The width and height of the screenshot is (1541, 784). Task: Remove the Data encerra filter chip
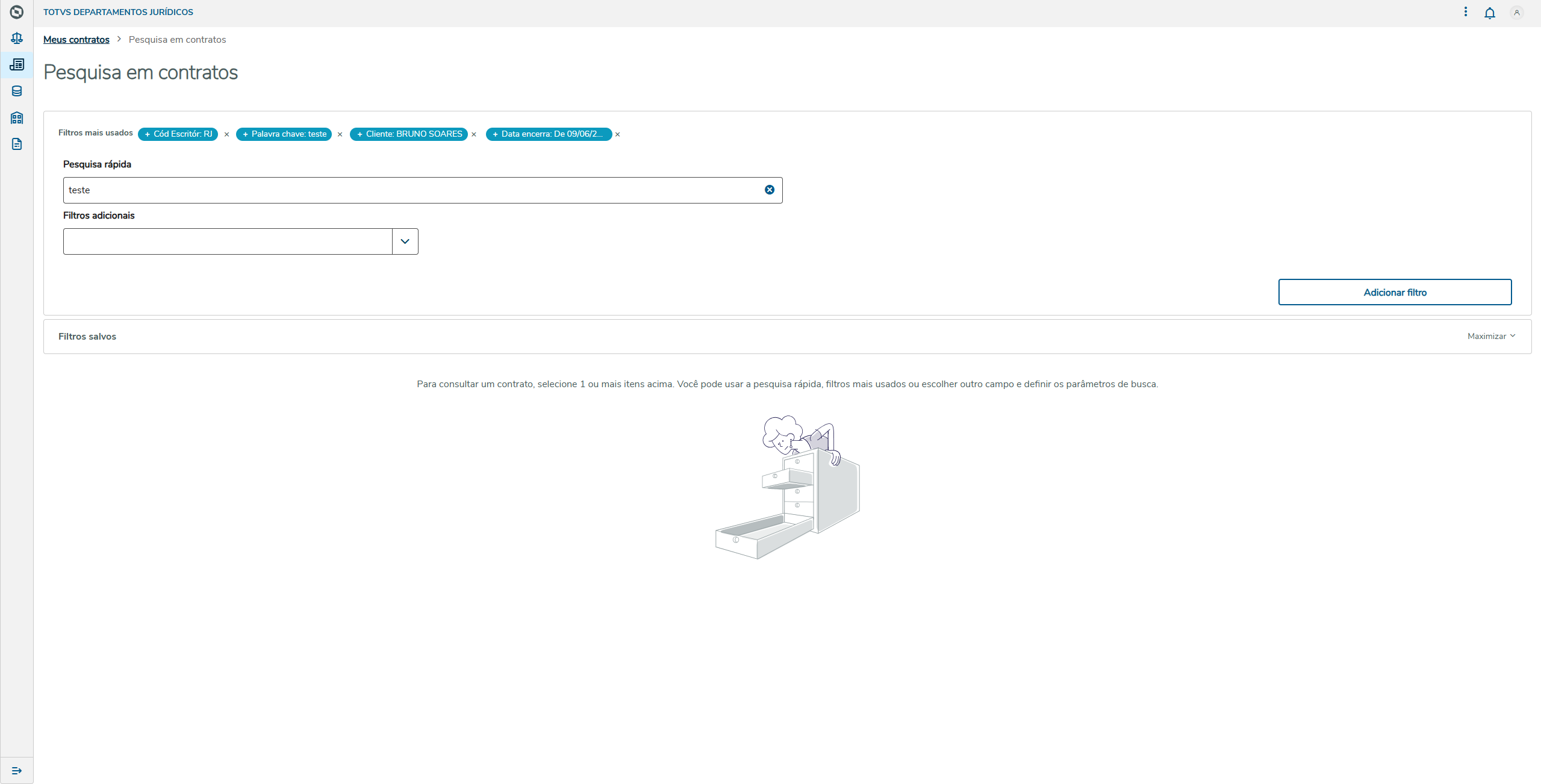(x=617, y=135)
